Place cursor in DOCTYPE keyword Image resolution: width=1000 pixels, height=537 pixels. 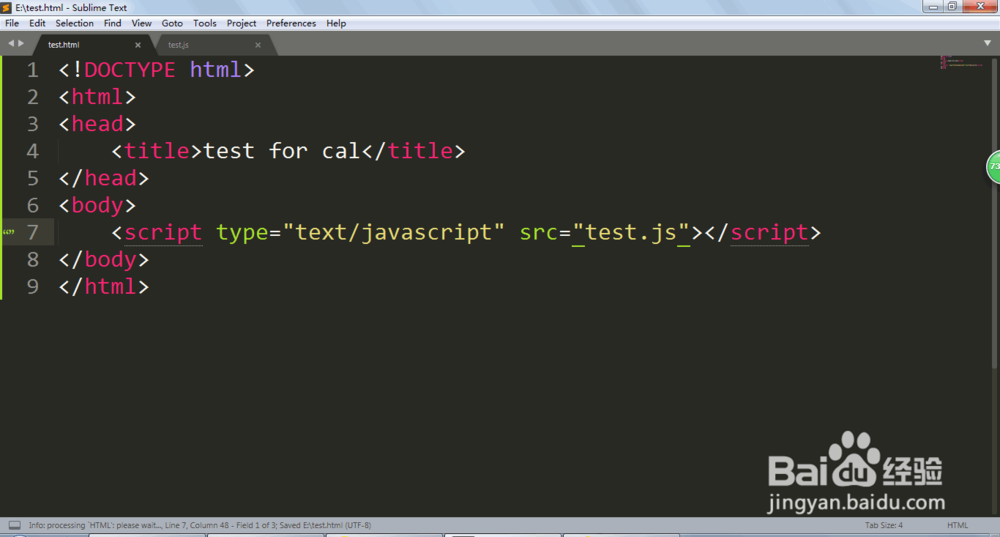[129, 70]
